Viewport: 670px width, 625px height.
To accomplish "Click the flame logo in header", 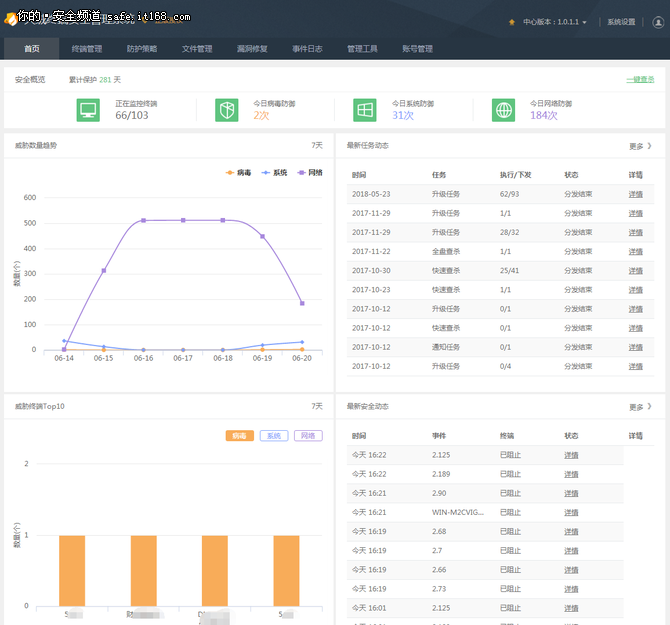I will pyautogui.click(x=10, y=18).
